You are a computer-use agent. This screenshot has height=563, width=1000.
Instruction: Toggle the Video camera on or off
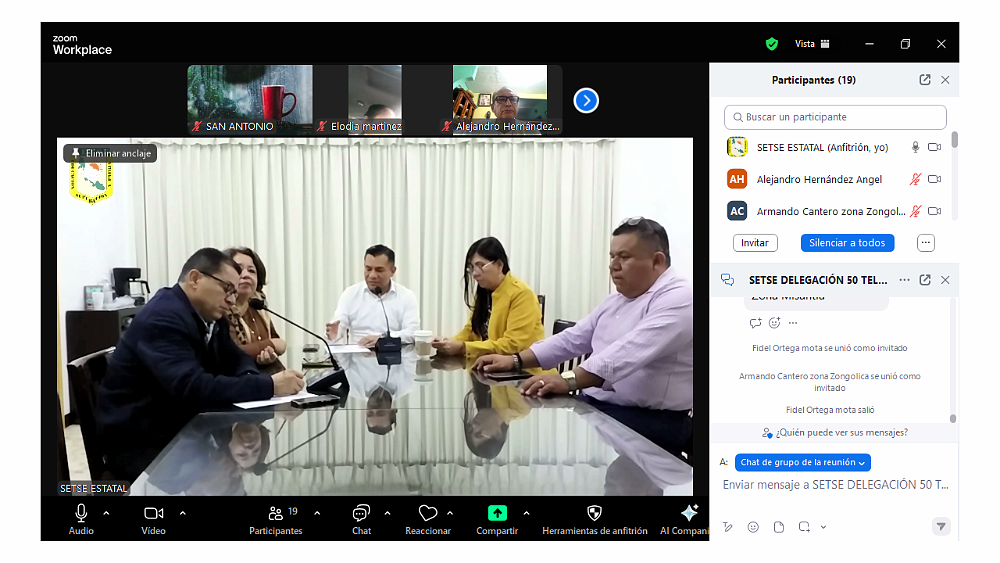click(x=153, y=513)
